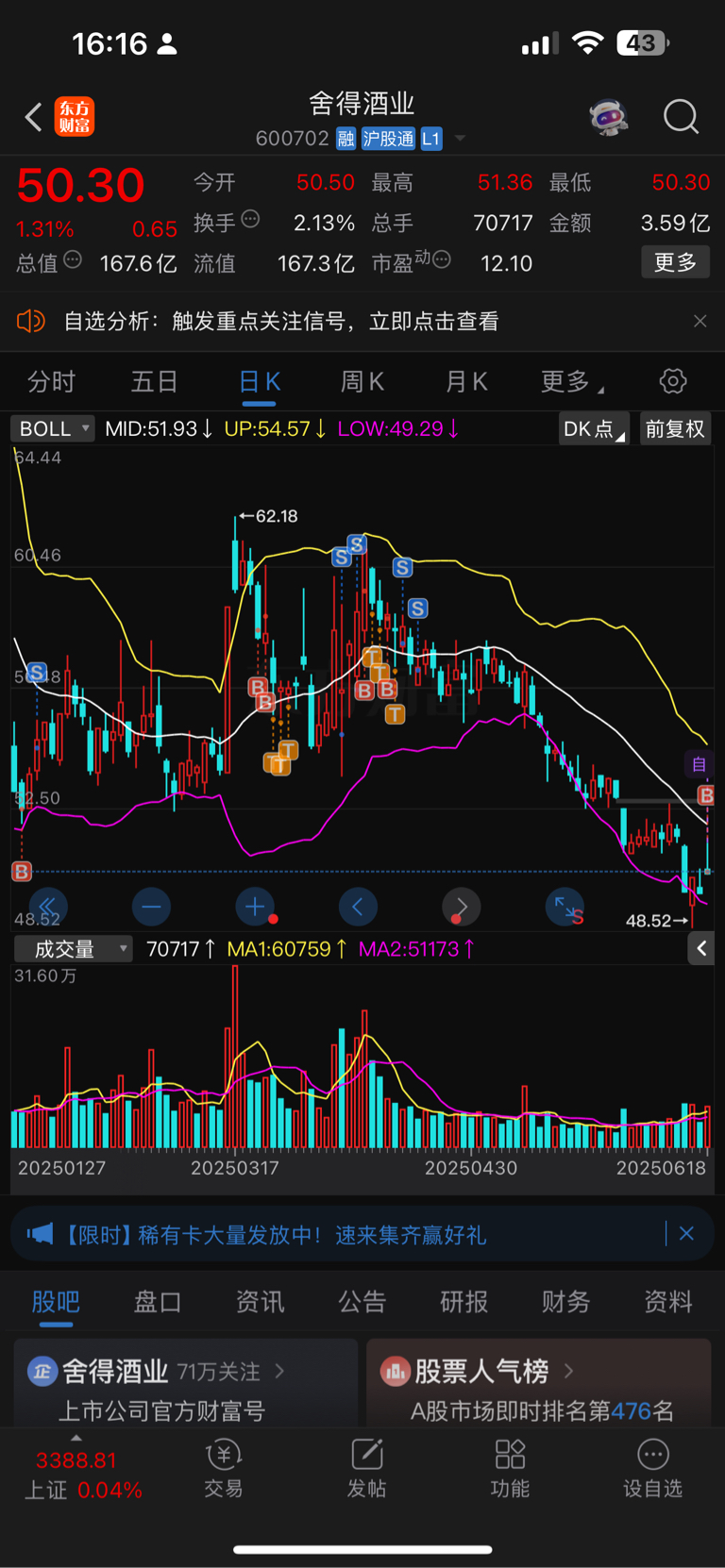
Task: Open the 公告 tab
Action: pyautogui.click(x=362, y=1302)
